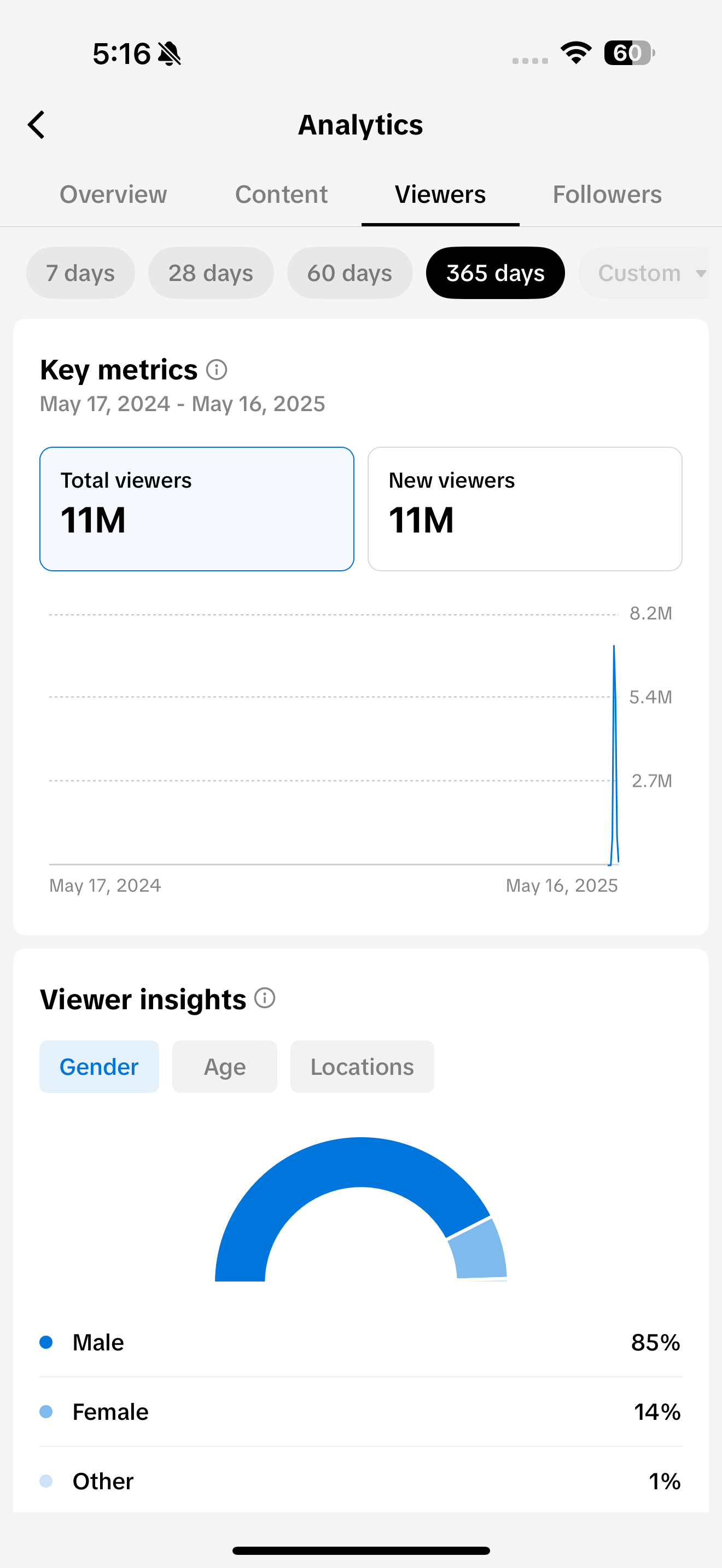Tap the muted bell icon
The image size is (722, 1568).
(x=169, y=54)
